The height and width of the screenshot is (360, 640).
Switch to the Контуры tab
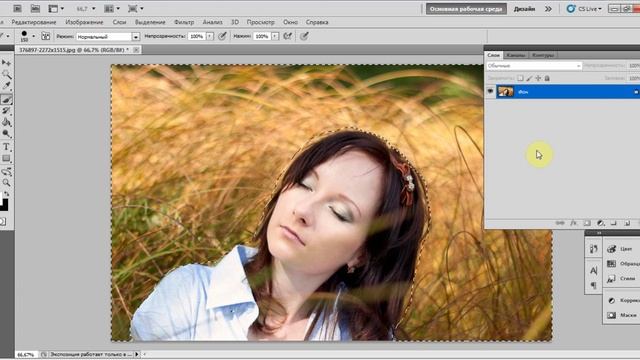click(543, 55)
